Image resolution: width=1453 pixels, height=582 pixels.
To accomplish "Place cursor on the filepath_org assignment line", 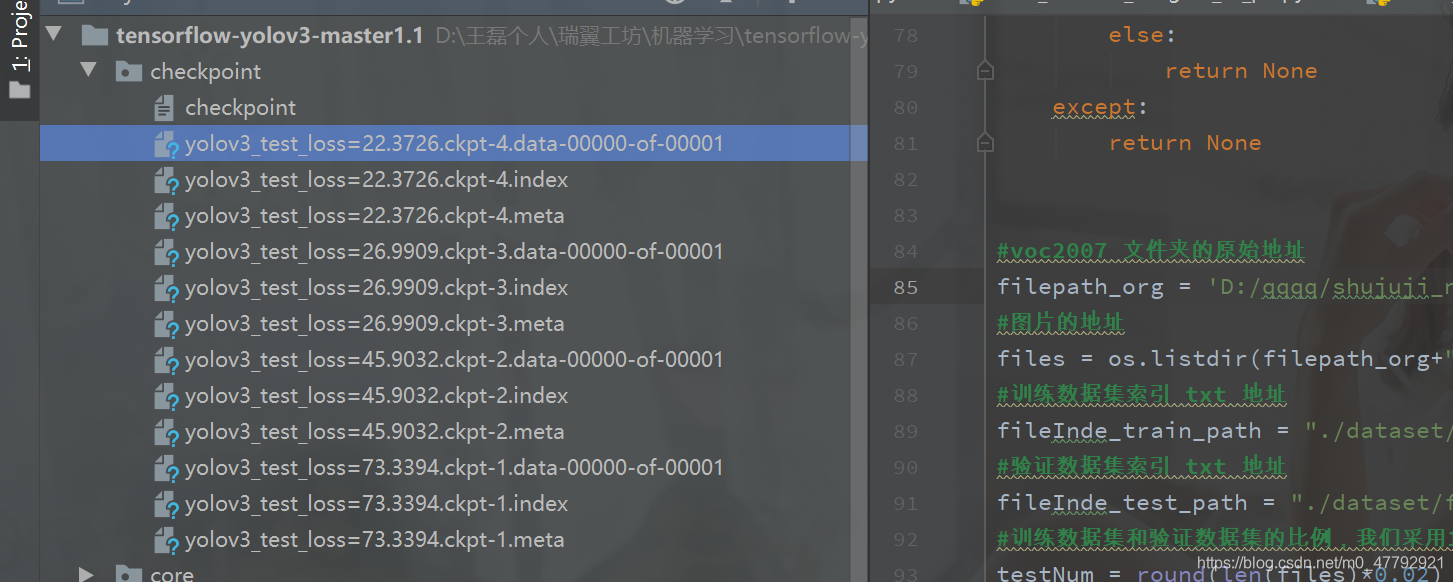I will 1224,288.
